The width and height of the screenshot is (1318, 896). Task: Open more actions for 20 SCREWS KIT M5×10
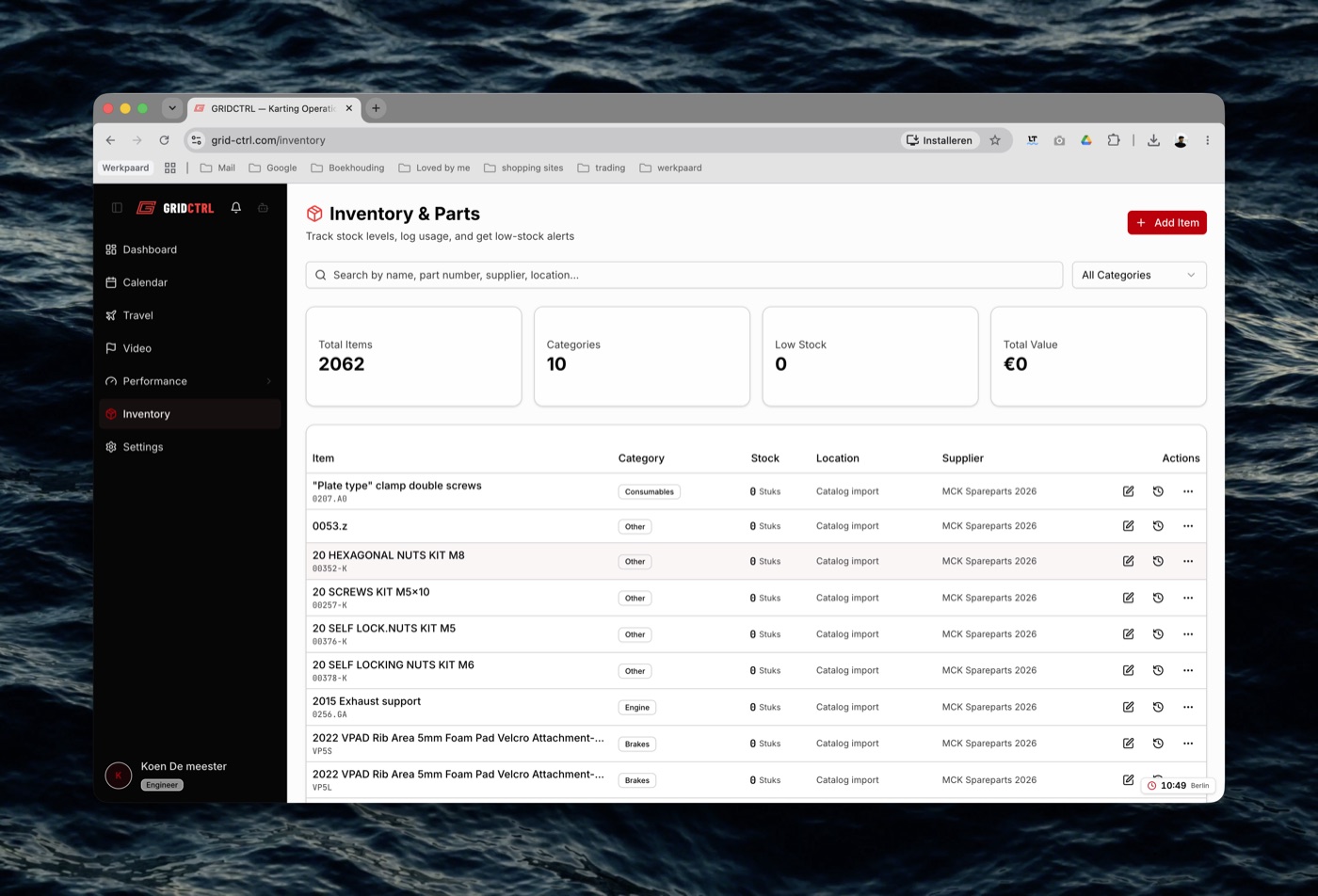pyautogui.click(x=1188, y=598)
